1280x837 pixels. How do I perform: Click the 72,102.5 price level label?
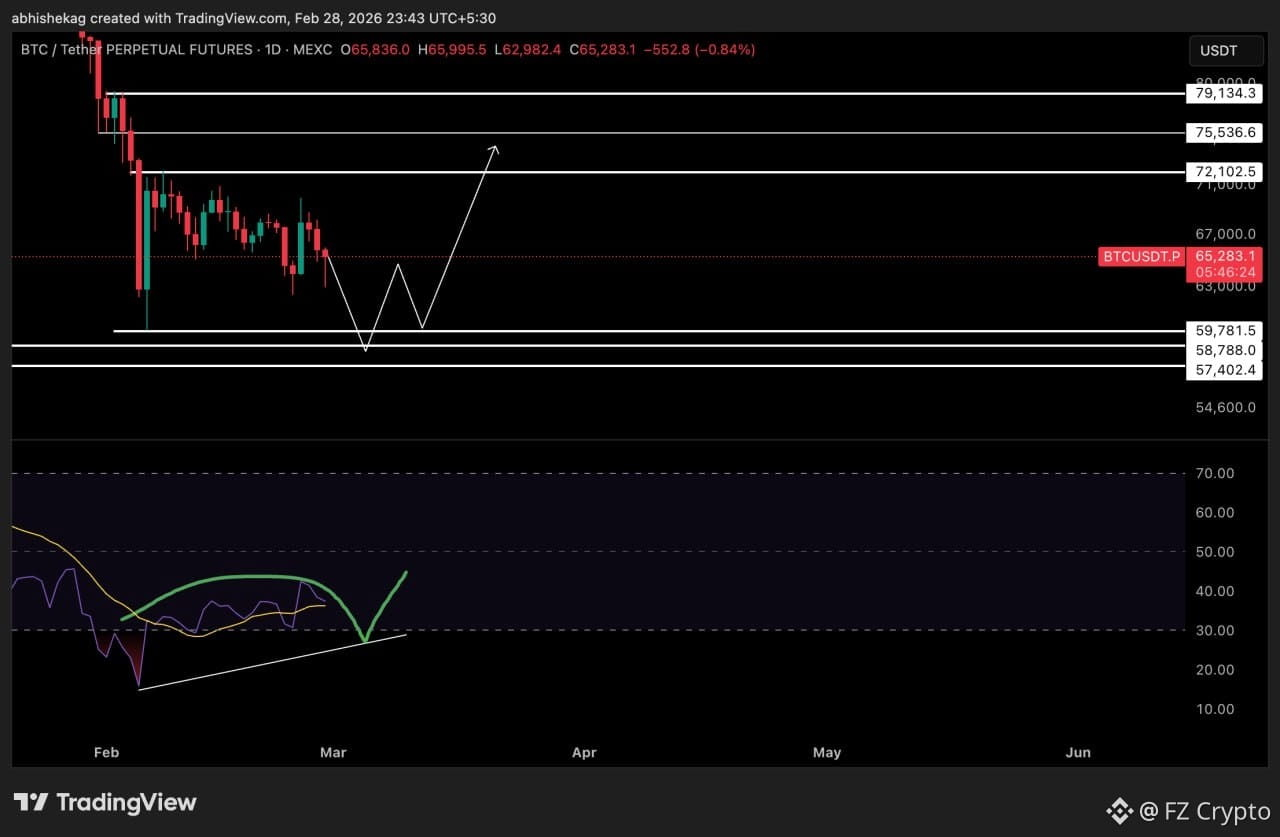(1225, 172)
